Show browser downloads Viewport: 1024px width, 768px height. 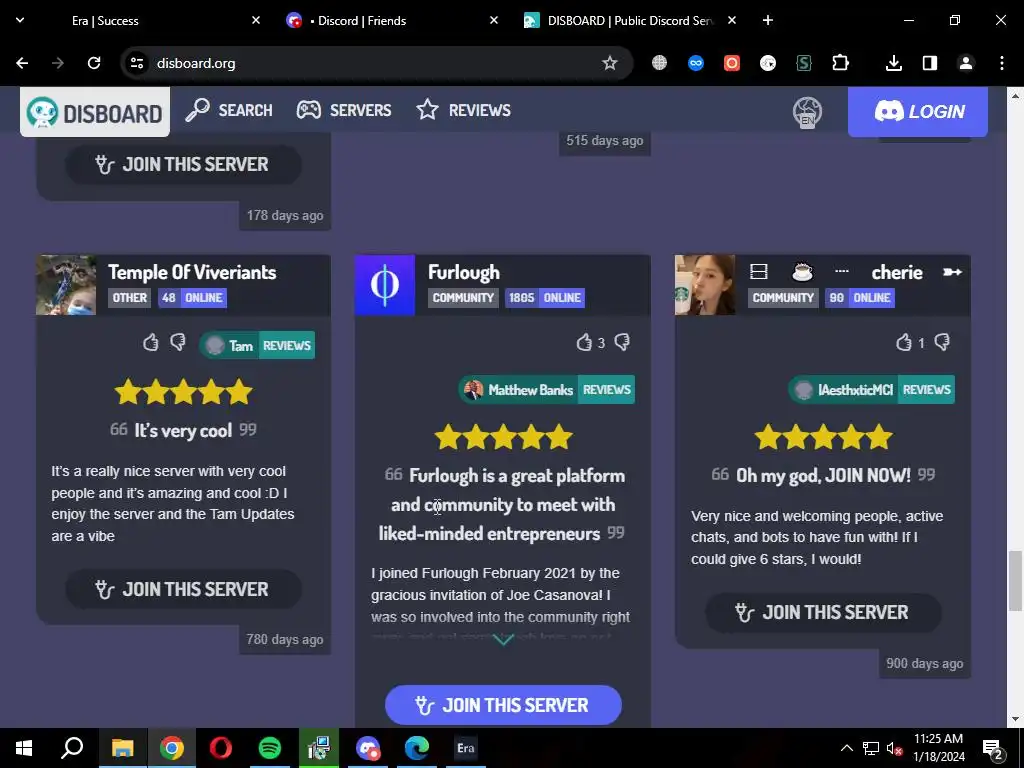coord(893,63)
